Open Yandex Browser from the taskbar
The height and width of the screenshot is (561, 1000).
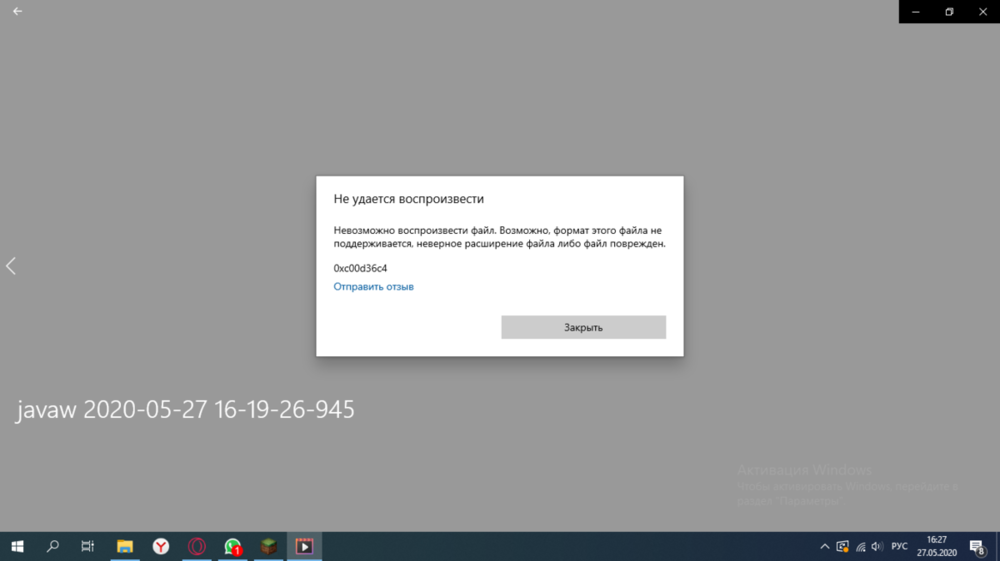pyautogui.click(x=161, y=546)
